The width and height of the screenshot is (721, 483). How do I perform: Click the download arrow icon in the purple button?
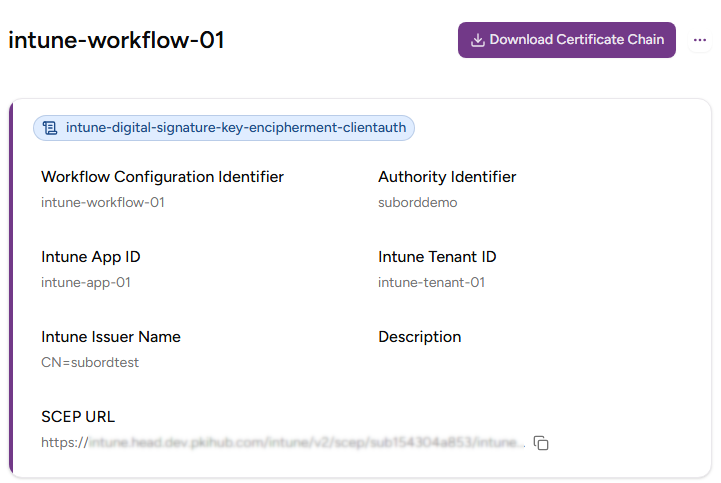[x=478, y=40]
